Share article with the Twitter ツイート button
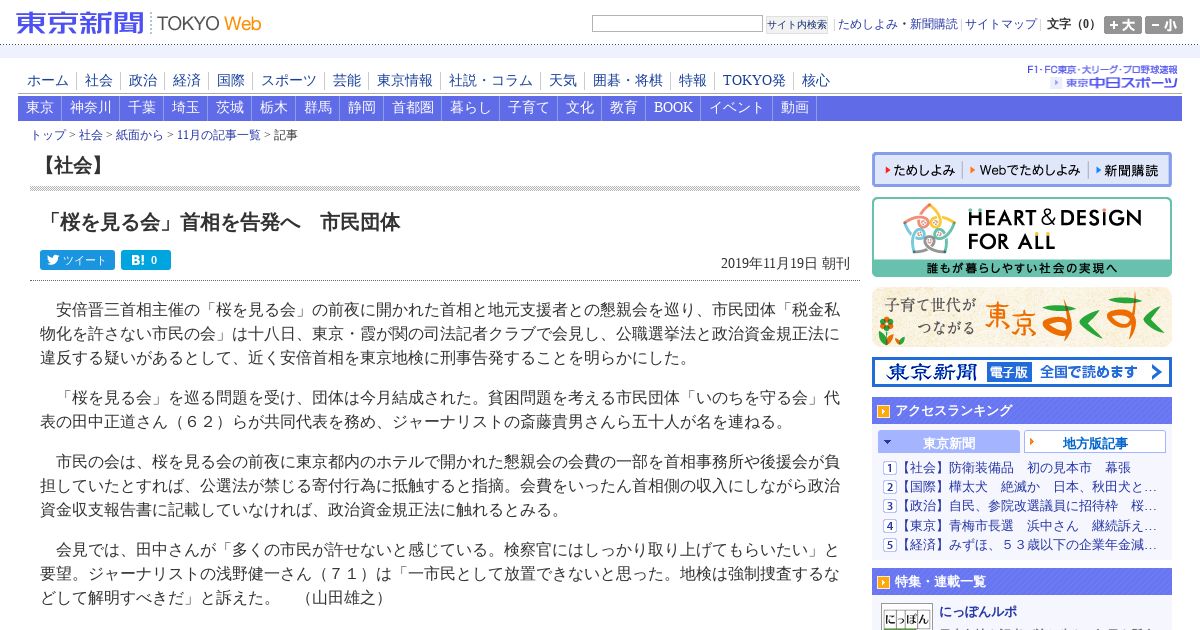 pos(77,260)
